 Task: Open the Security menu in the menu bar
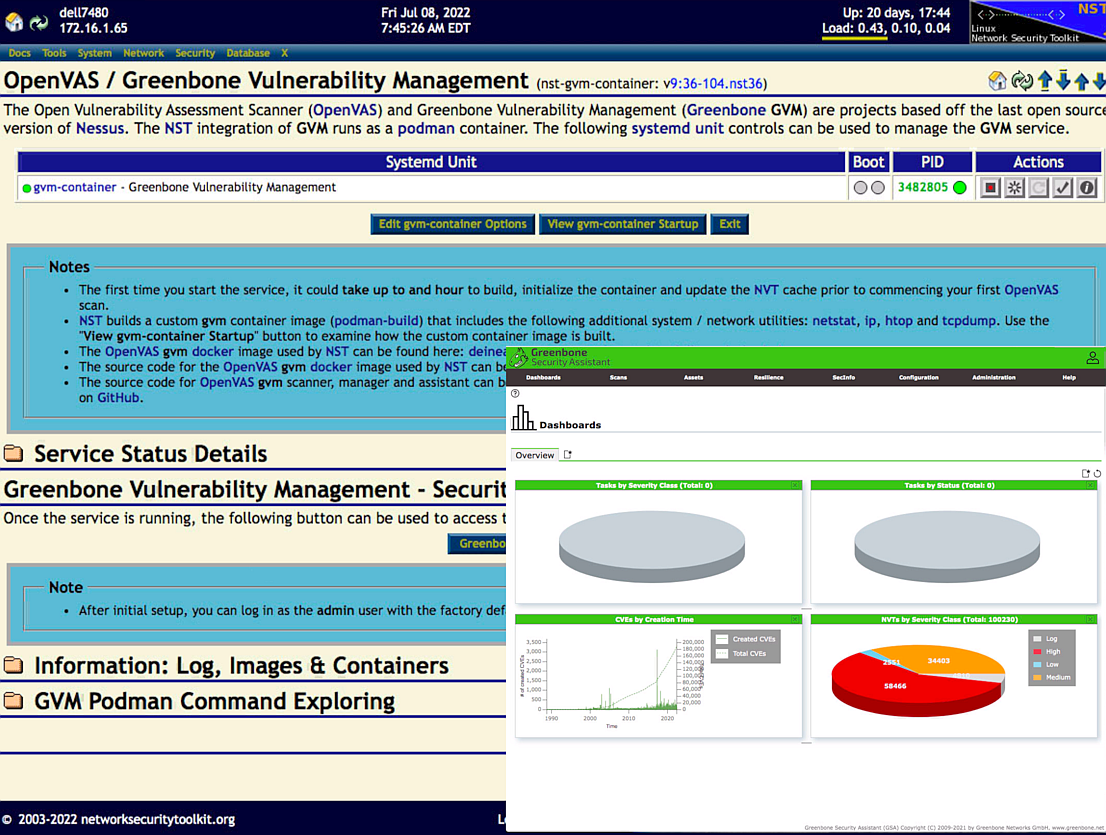point(195,53)
